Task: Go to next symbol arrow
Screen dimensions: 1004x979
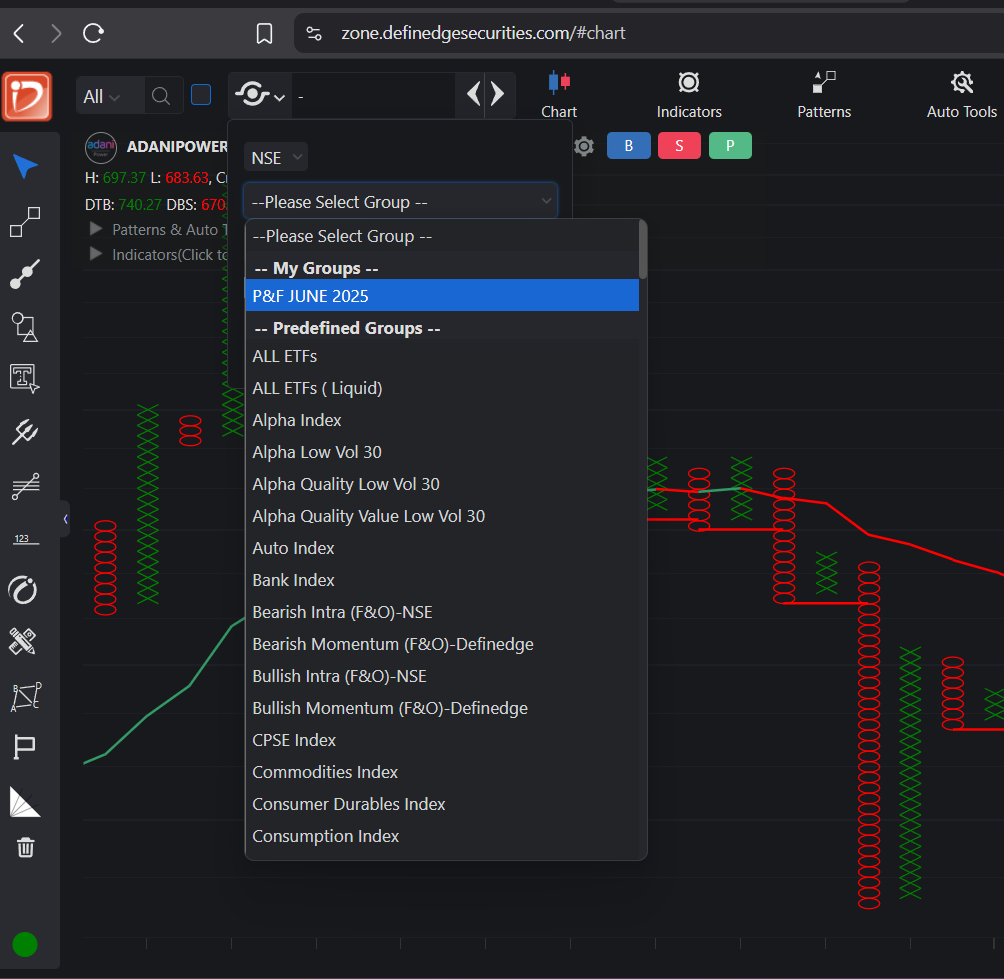Action: [x=498, y=94]
